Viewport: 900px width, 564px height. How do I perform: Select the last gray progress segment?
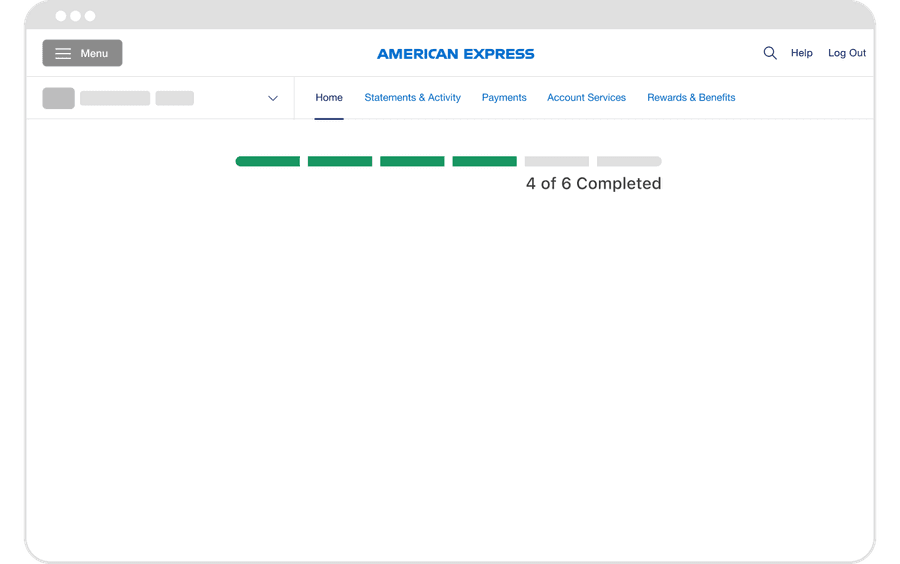pyautogui.click(x=629, y=161)
